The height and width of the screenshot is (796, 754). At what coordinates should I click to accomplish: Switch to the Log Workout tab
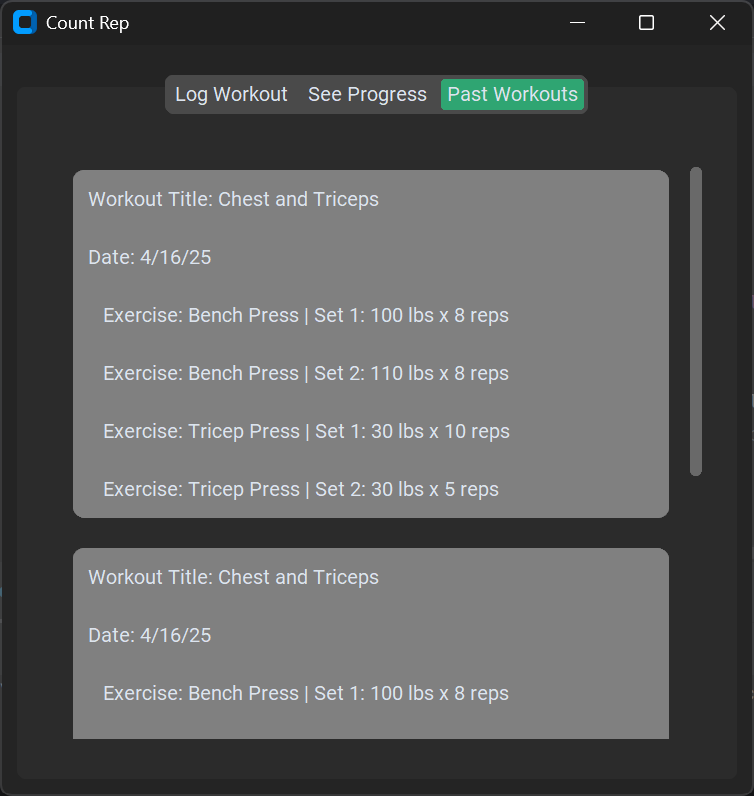[x=231, y=95]
